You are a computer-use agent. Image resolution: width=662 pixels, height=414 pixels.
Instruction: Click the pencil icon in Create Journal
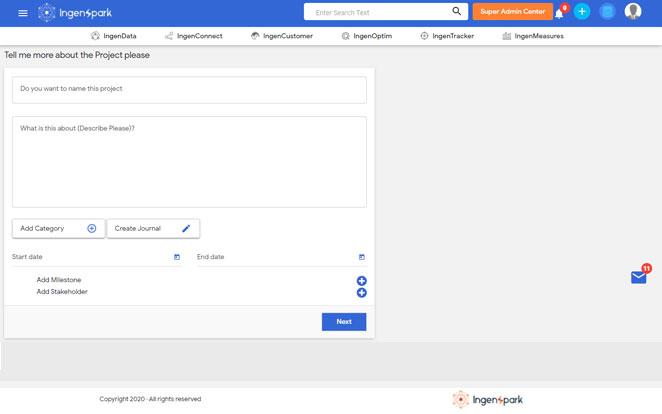click(186, 228)
